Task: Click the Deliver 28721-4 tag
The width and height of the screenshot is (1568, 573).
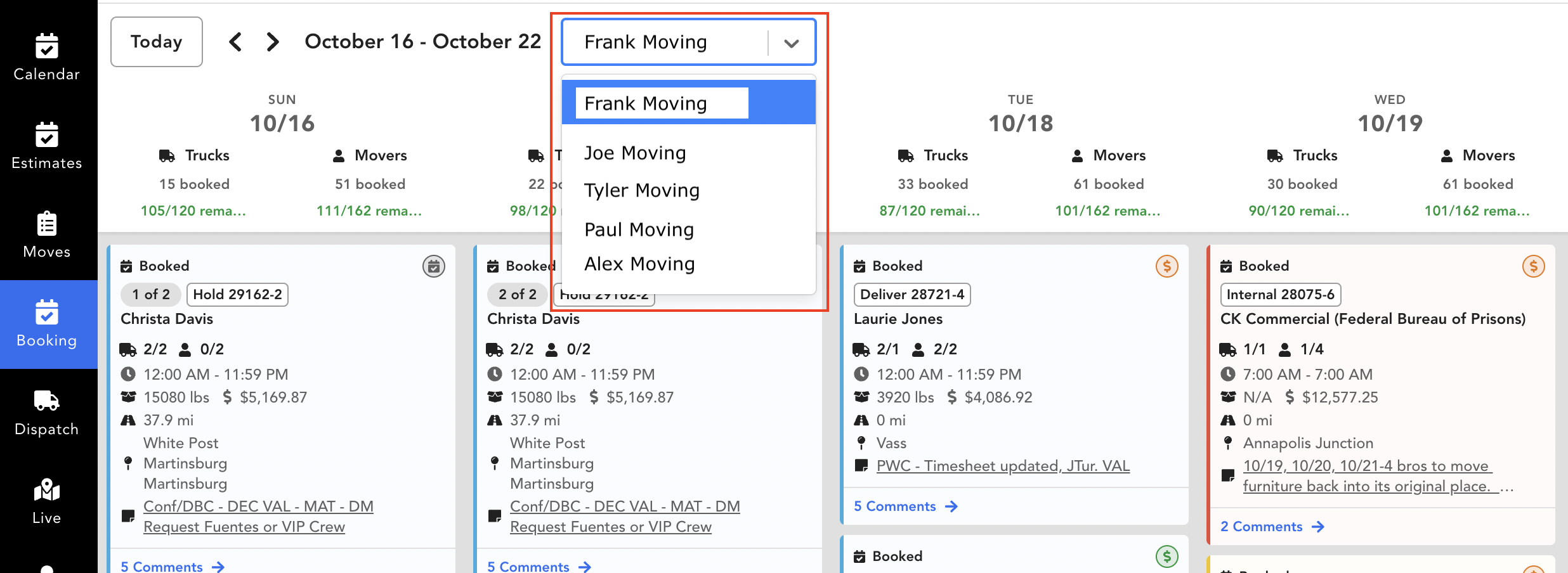Action: click(911, 295)
